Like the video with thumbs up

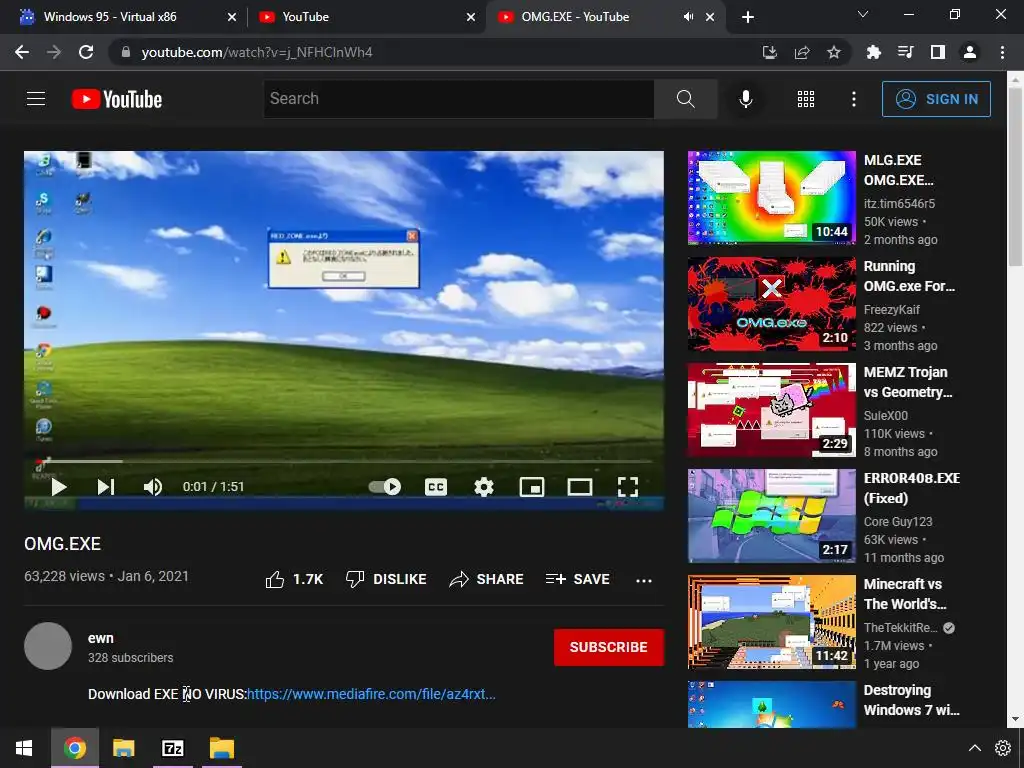294,579
